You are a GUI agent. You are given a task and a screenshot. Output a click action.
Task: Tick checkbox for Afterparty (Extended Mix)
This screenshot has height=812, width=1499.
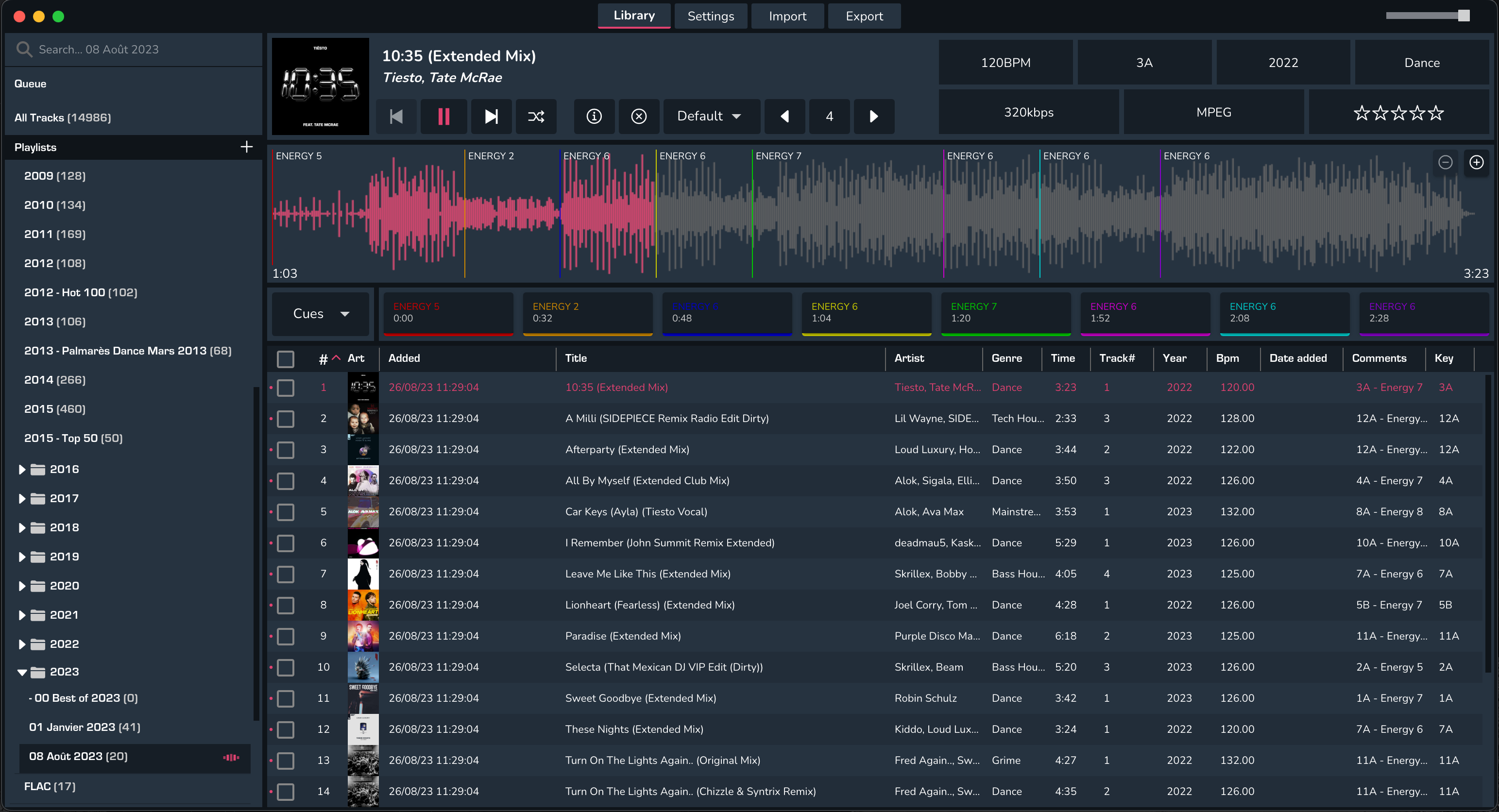point(285,450)
